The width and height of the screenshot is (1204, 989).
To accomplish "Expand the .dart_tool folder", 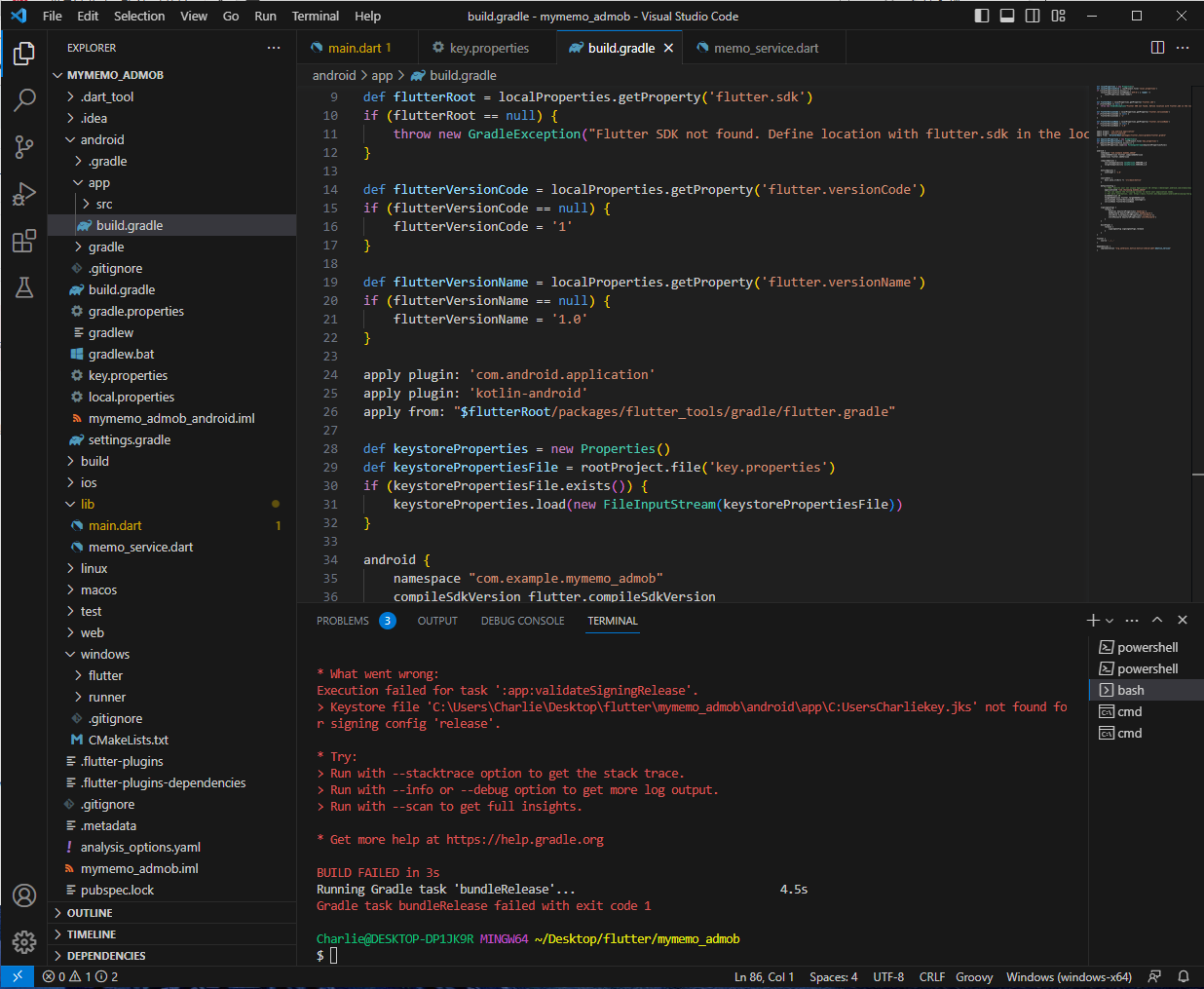I will [171, 96].
